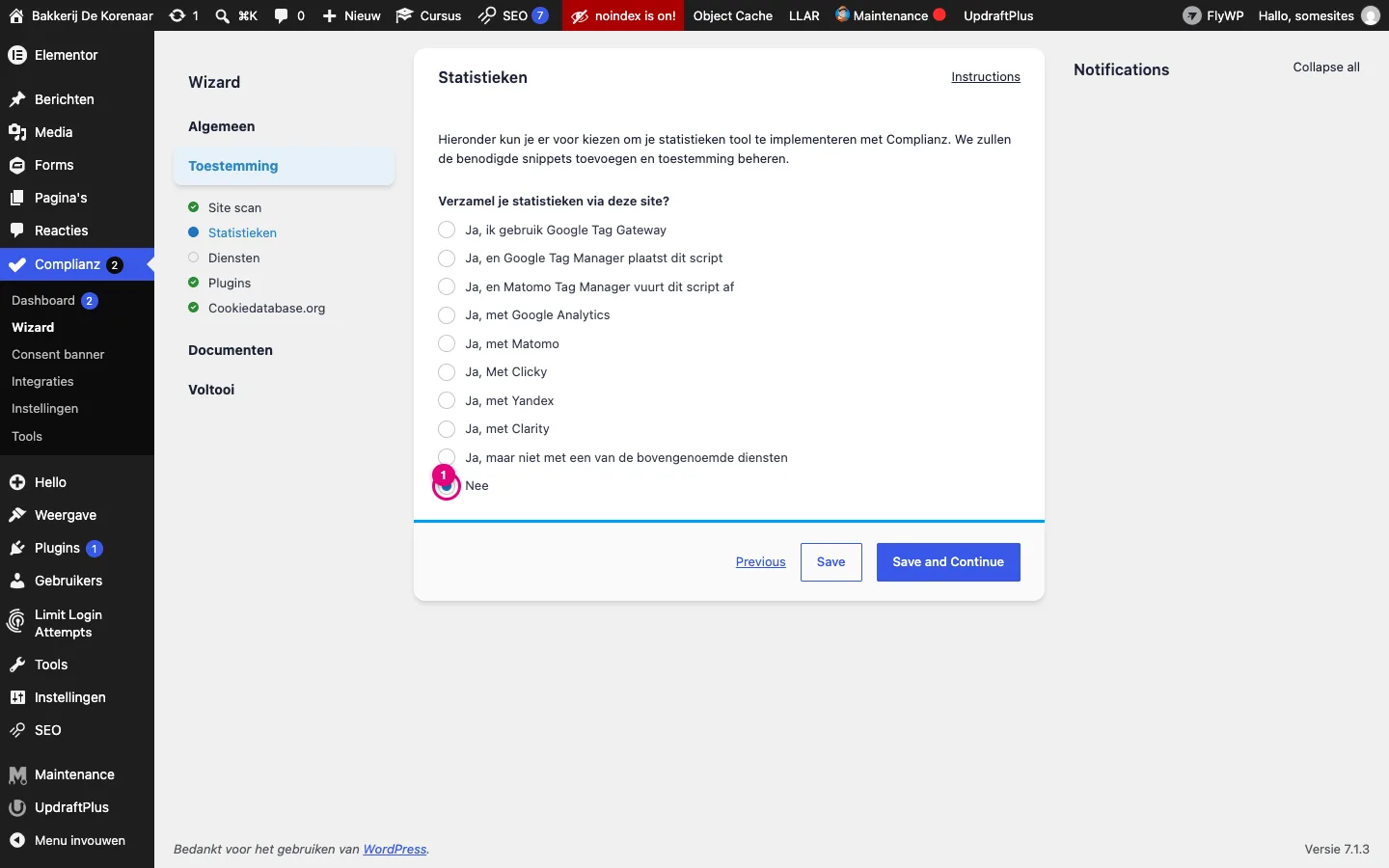Choose the 'Ja, met Google Analytics' radio option
Image resolution: width=1389 pixels, height=868 pixels.
[x=447, y=315]
